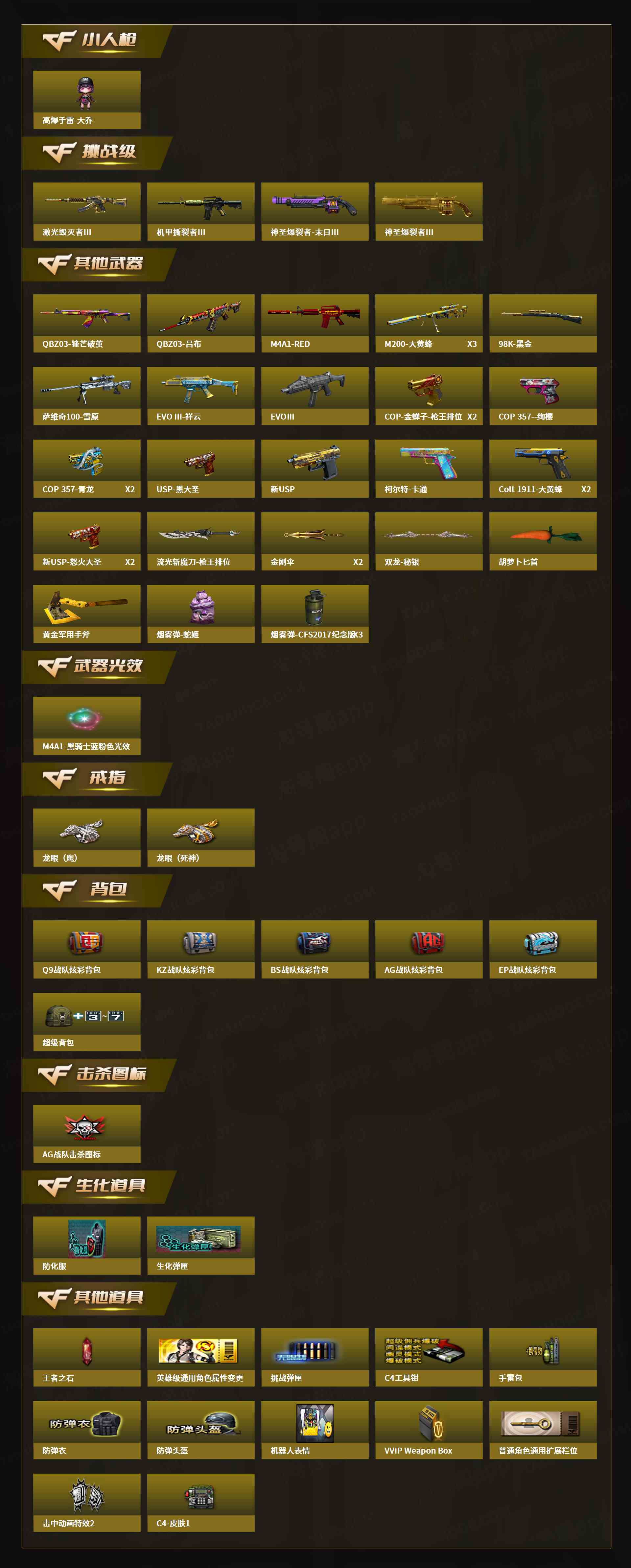The height and width of the screenshot is (1568, 631).
Task: Select the 王者之石 red gem icon
Action: click(x=86, y=1351)
